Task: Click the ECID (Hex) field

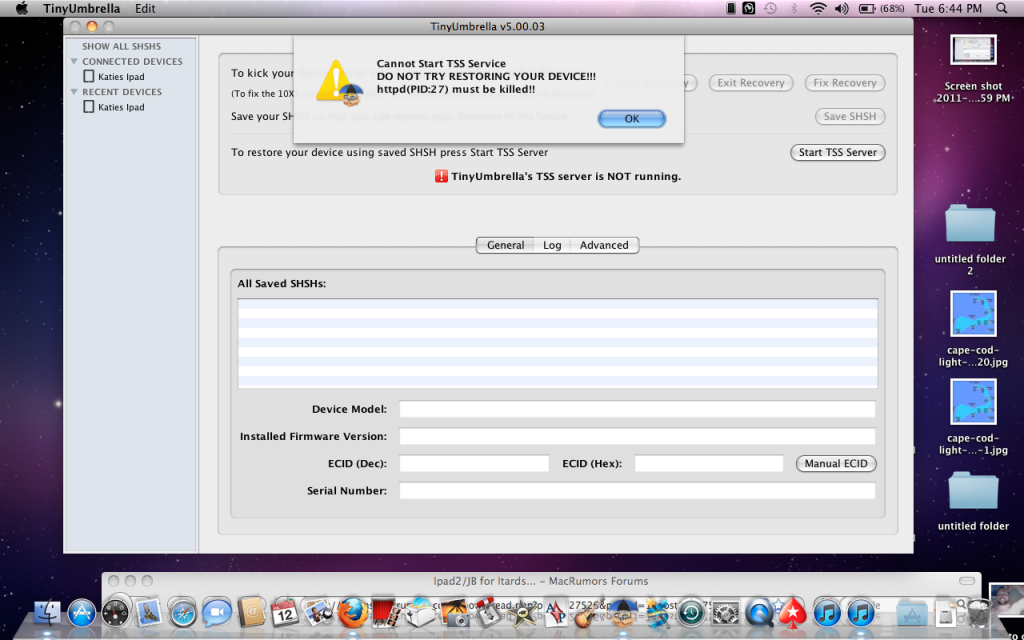Action: click(709, 464)
